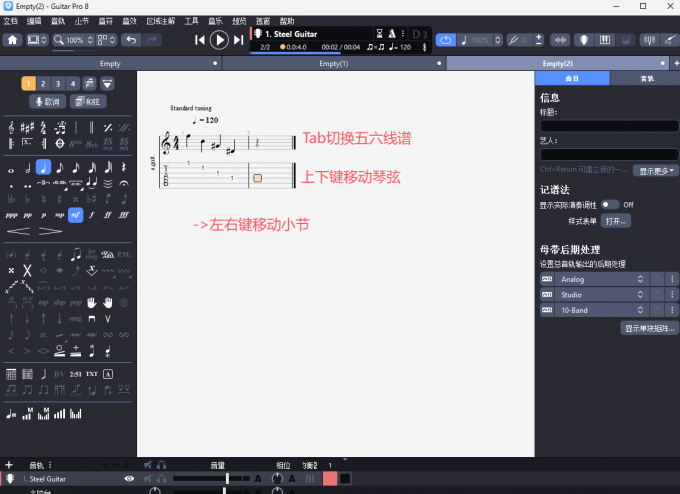This screenshot has width=680, height=494.
Task: Go to the home screen icon
Action: point(13,40)
